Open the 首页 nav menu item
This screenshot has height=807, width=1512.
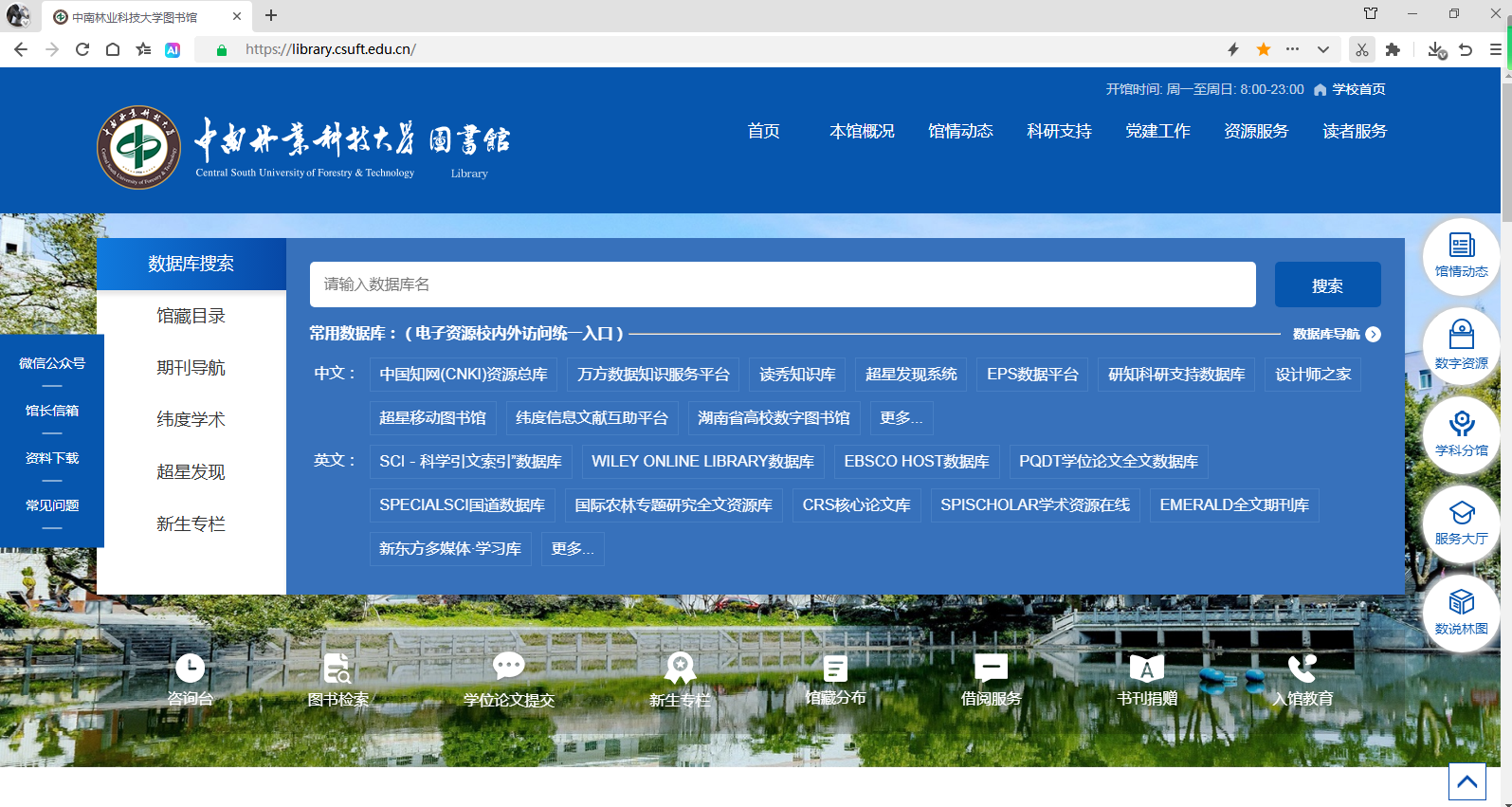point(764,131)
